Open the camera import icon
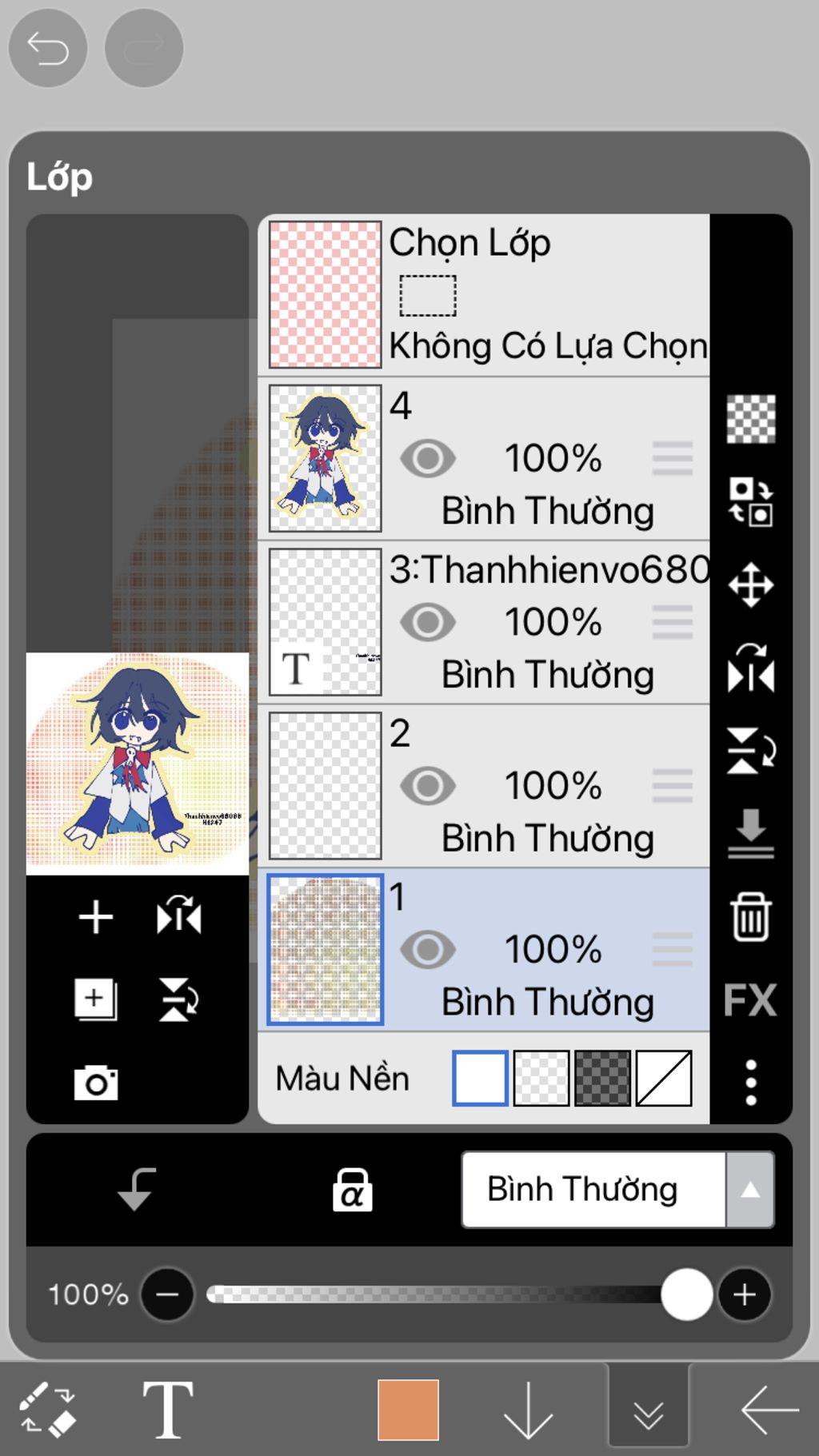The height and width of the screenshot is (1456, 819). [x=96, y=1083]
